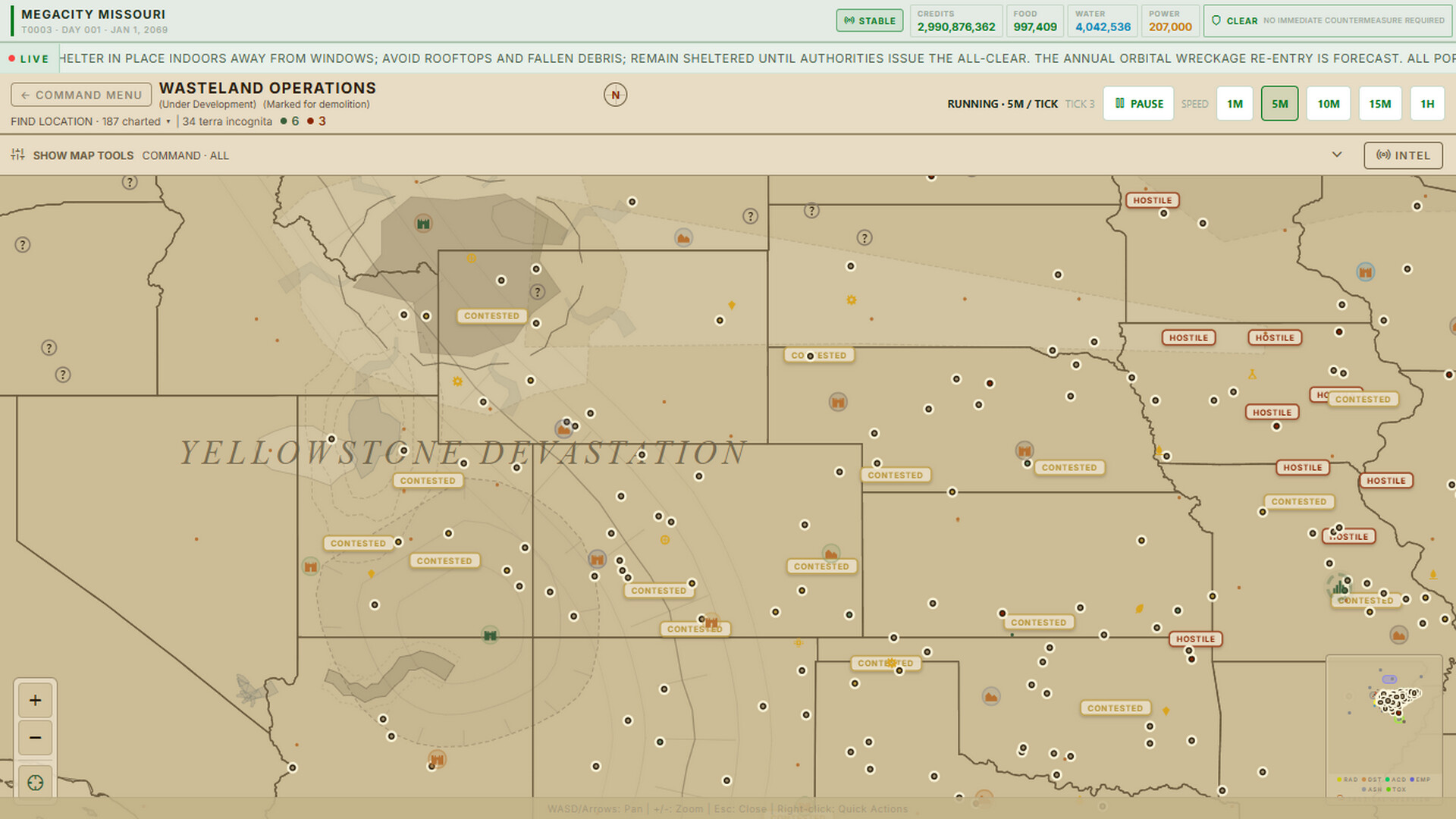Click the HOSTILE label at top right

point(1152,200)
